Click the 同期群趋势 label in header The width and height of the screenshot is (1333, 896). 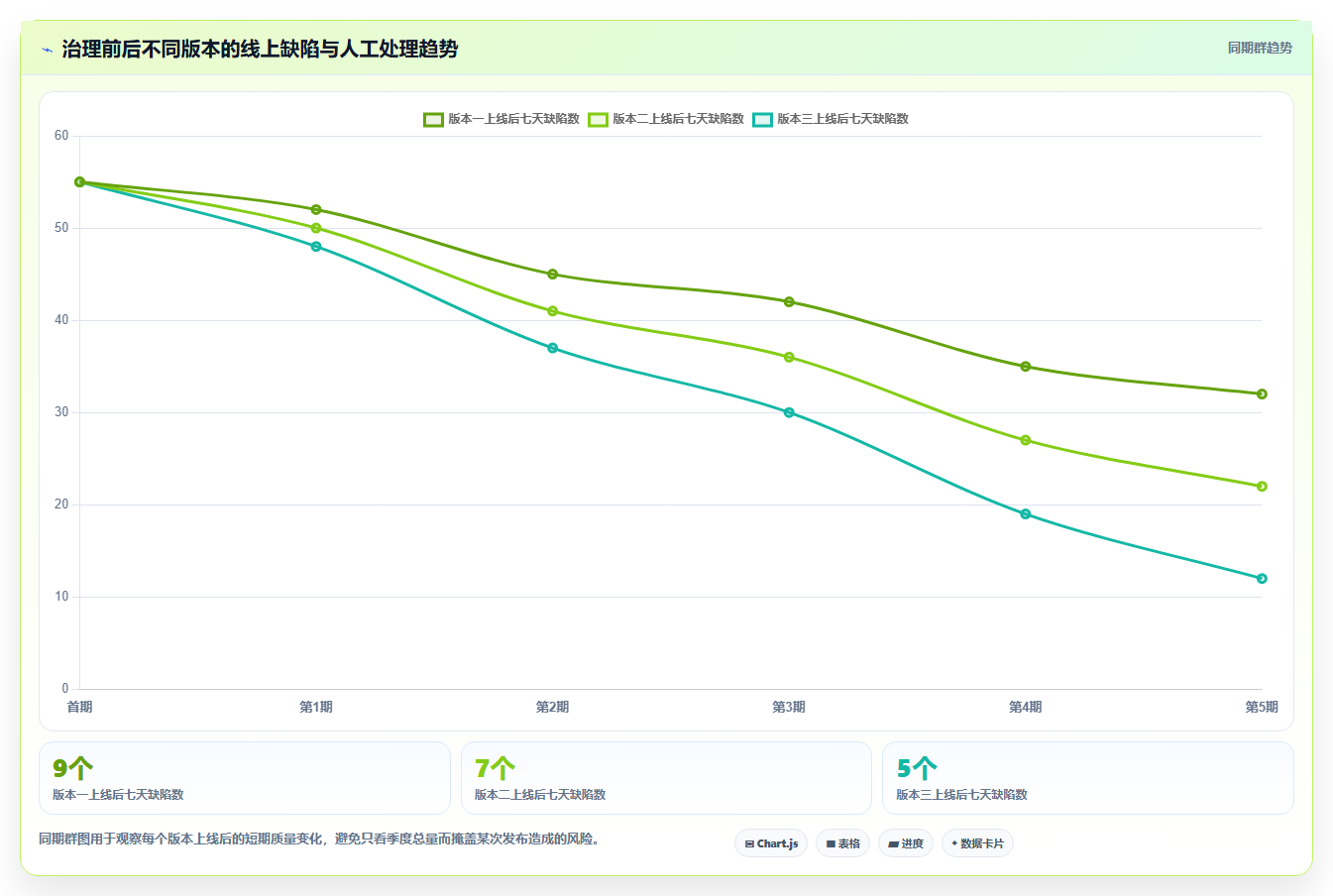click(1260, 48)
